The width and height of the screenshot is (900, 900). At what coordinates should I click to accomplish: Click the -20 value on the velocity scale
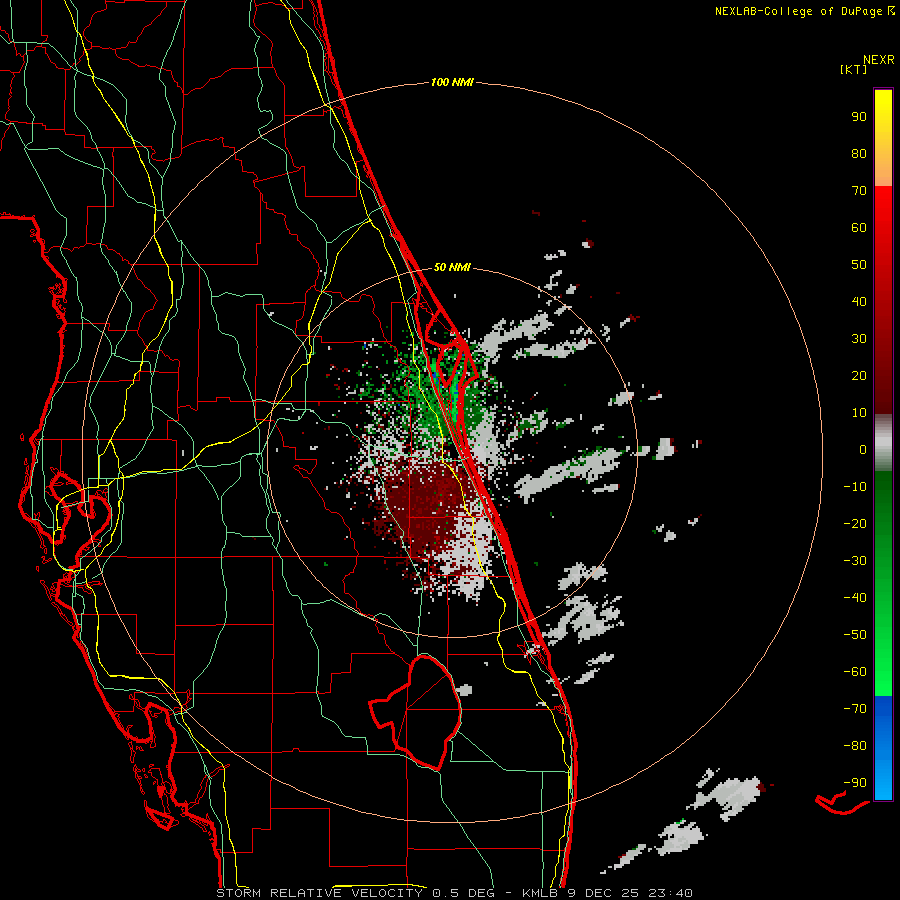(855, 523)
